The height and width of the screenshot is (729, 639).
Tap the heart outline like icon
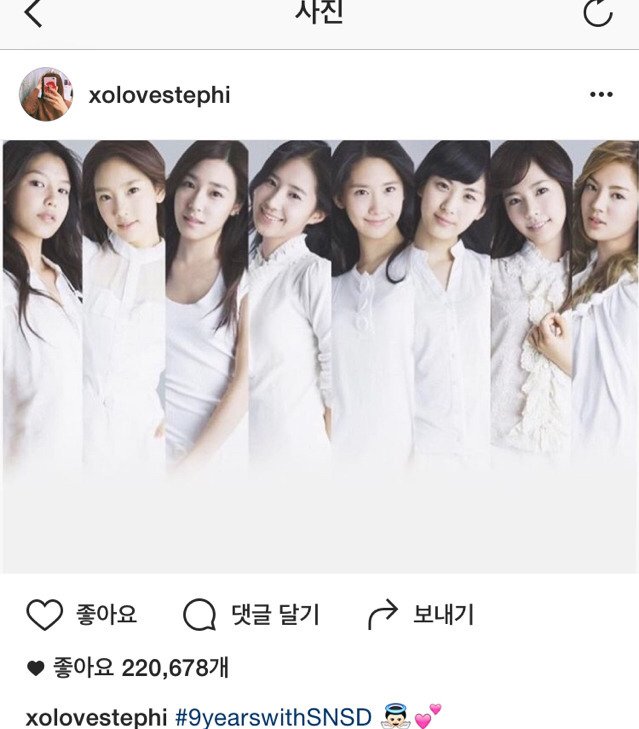coord(44,614)
